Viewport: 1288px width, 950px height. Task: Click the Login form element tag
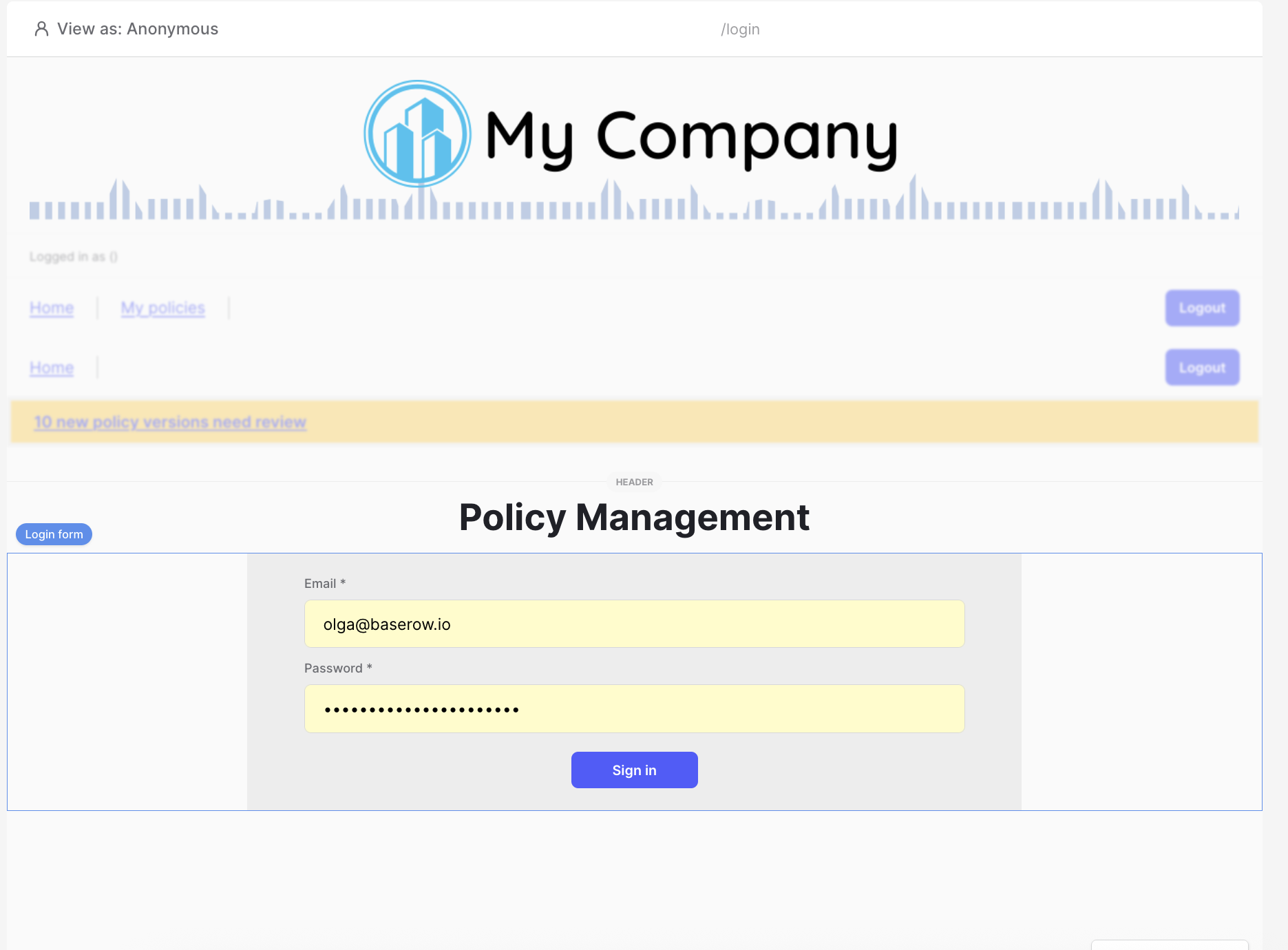pyautogui.click(x=54, y=534)
